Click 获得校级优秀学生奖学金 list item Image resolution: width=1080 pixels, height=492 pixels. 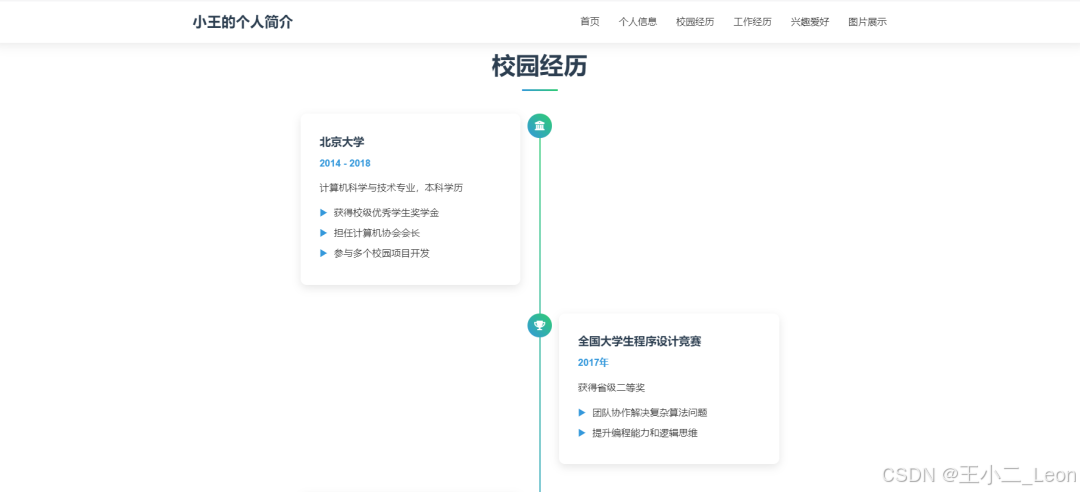click(x=386, y=213)
